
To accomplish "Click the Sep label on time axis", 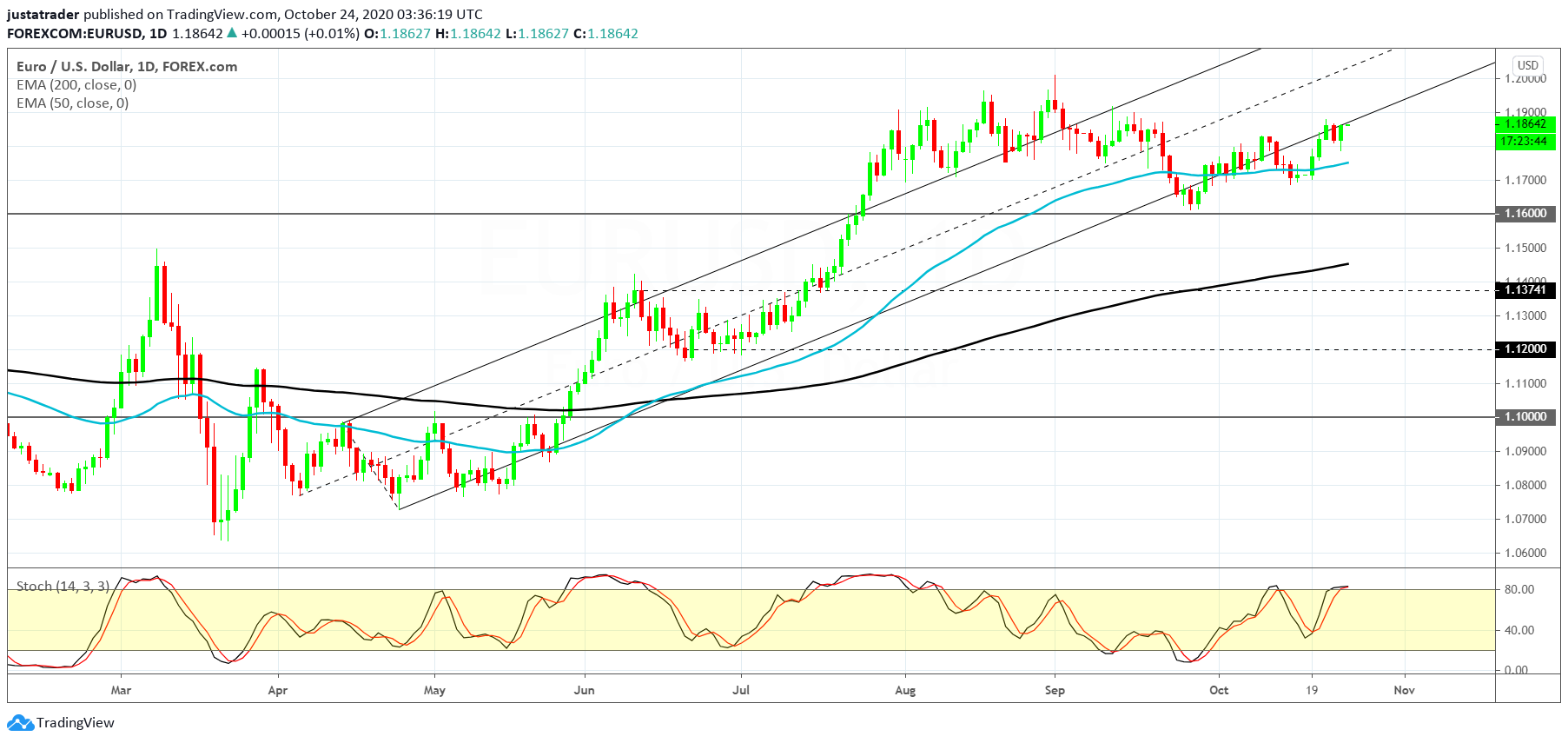I will click(x=1055, y=690).
